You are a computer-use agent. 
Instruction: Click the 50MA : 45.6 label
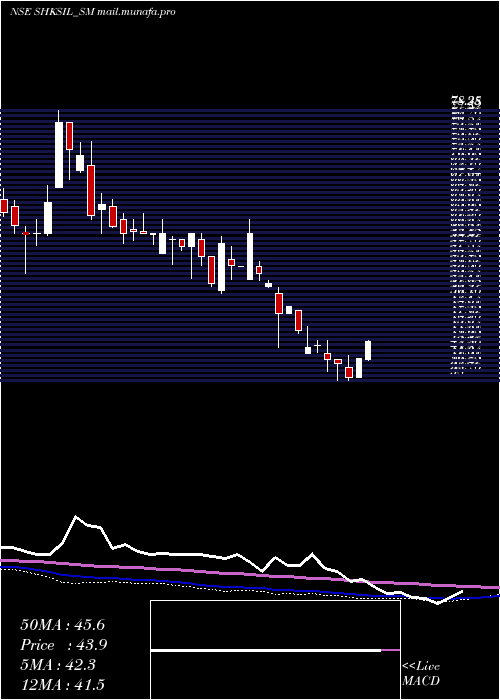(x=62, y=625)
